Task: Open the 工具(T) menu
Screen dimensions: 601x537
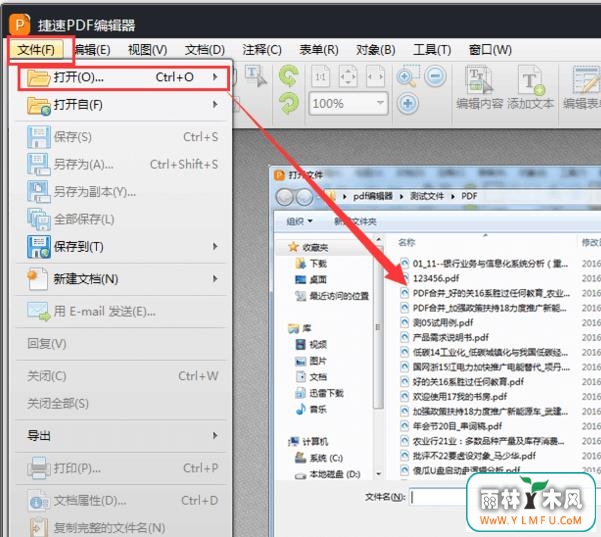Action: (432, 50)
